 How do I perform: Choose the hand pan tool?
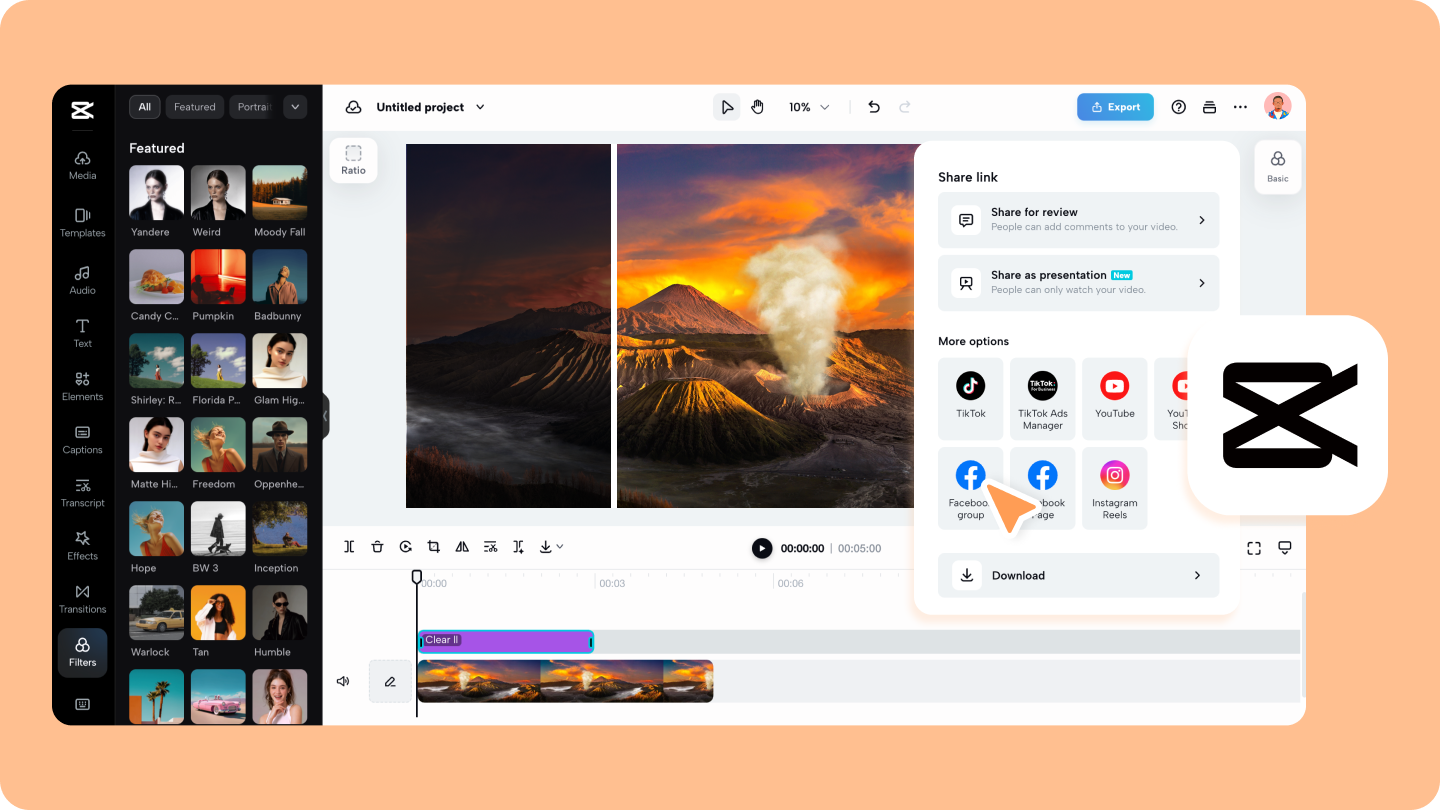tap(758, 107)
